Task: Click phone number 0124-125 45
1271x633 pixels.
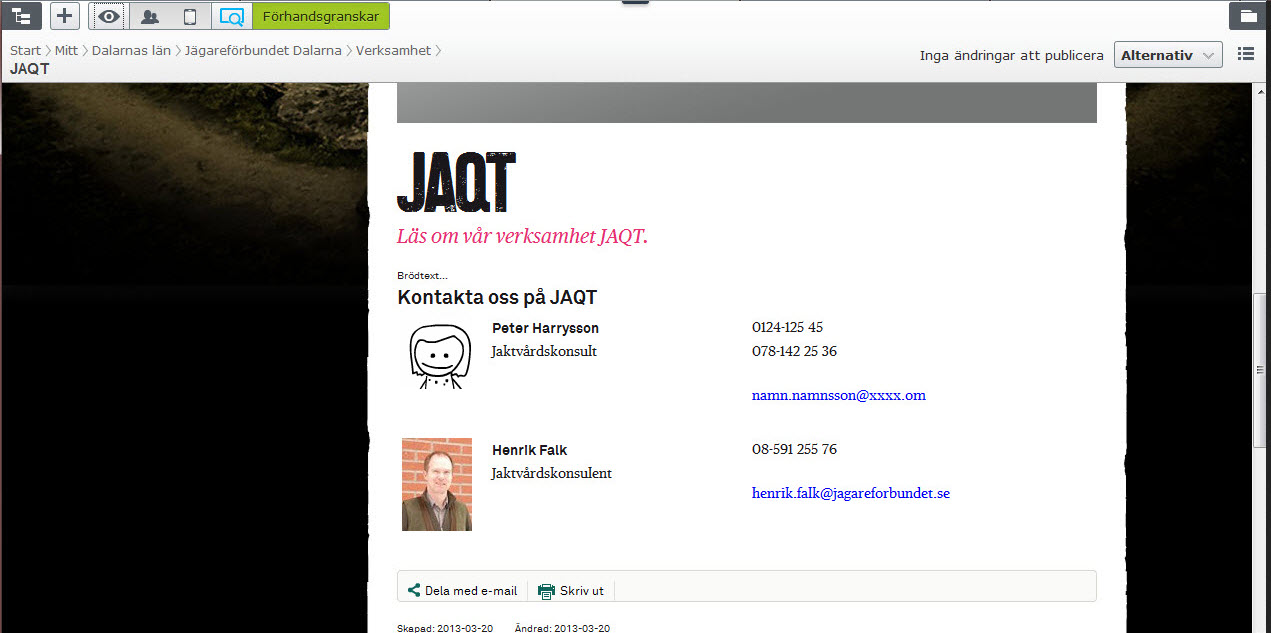Action: click(x=787, y=327)
